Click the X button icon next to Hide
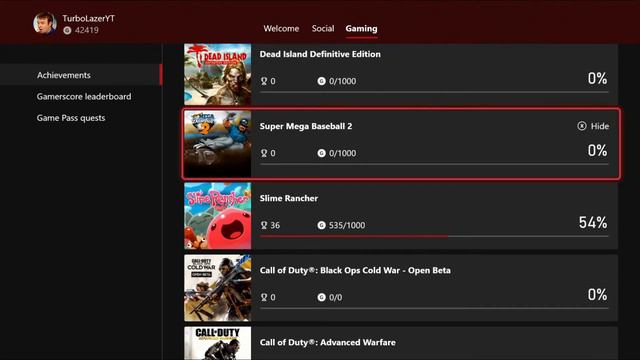This screenshot has height=360, width=640. [582, 126]
